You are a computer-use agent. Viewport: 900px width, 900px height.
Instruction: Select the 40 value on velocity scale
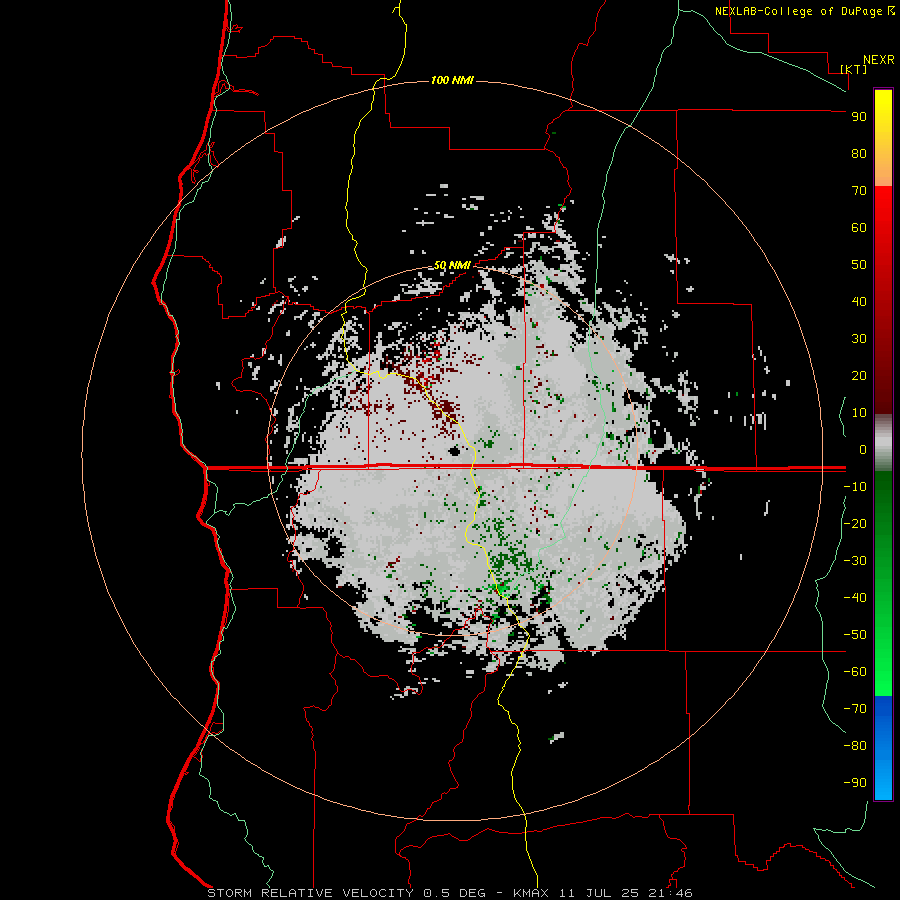pyautogui.click(x=859, y=301)
